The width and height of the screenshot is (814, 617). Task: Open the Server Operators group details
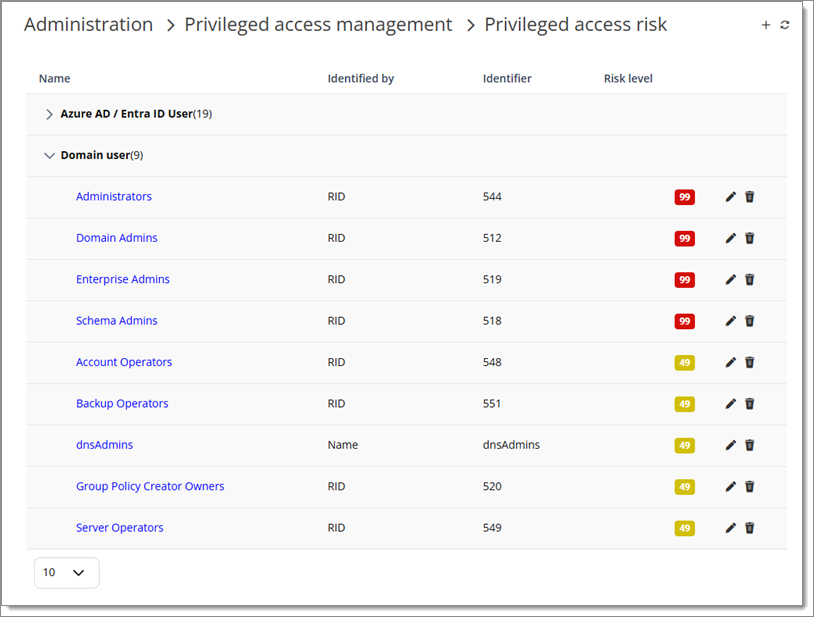point(119,528)
